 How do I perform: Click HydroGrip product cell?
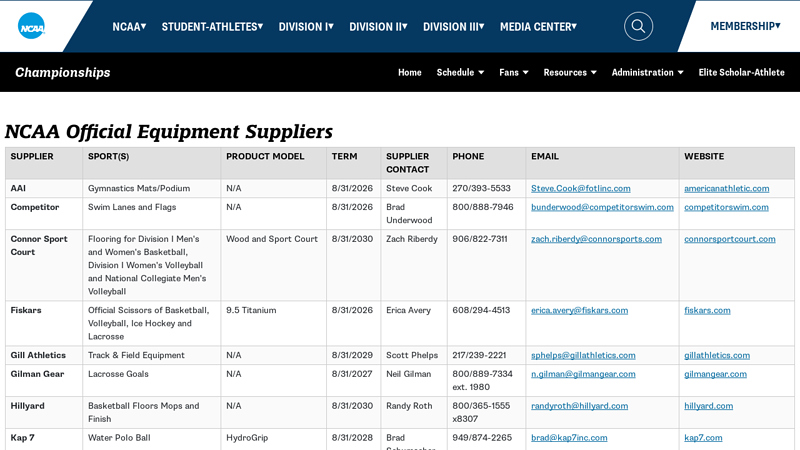[273, 439]
